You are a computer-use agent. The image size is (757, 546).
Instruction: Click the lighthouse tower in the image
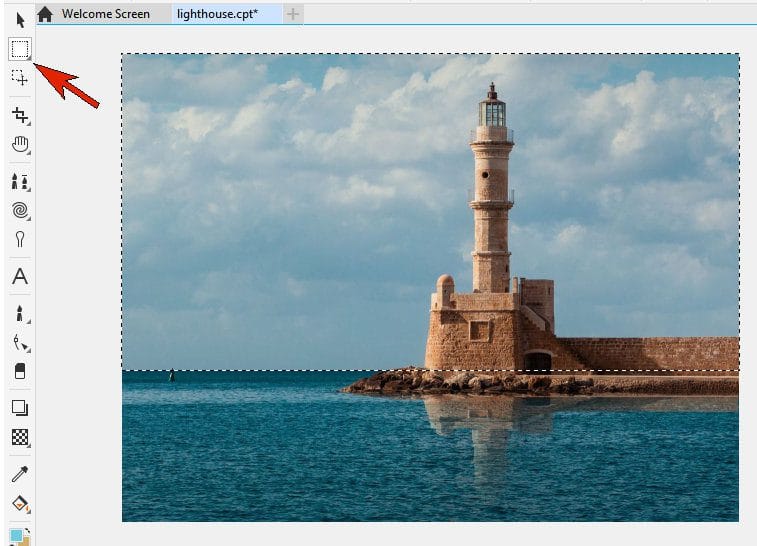491,188
